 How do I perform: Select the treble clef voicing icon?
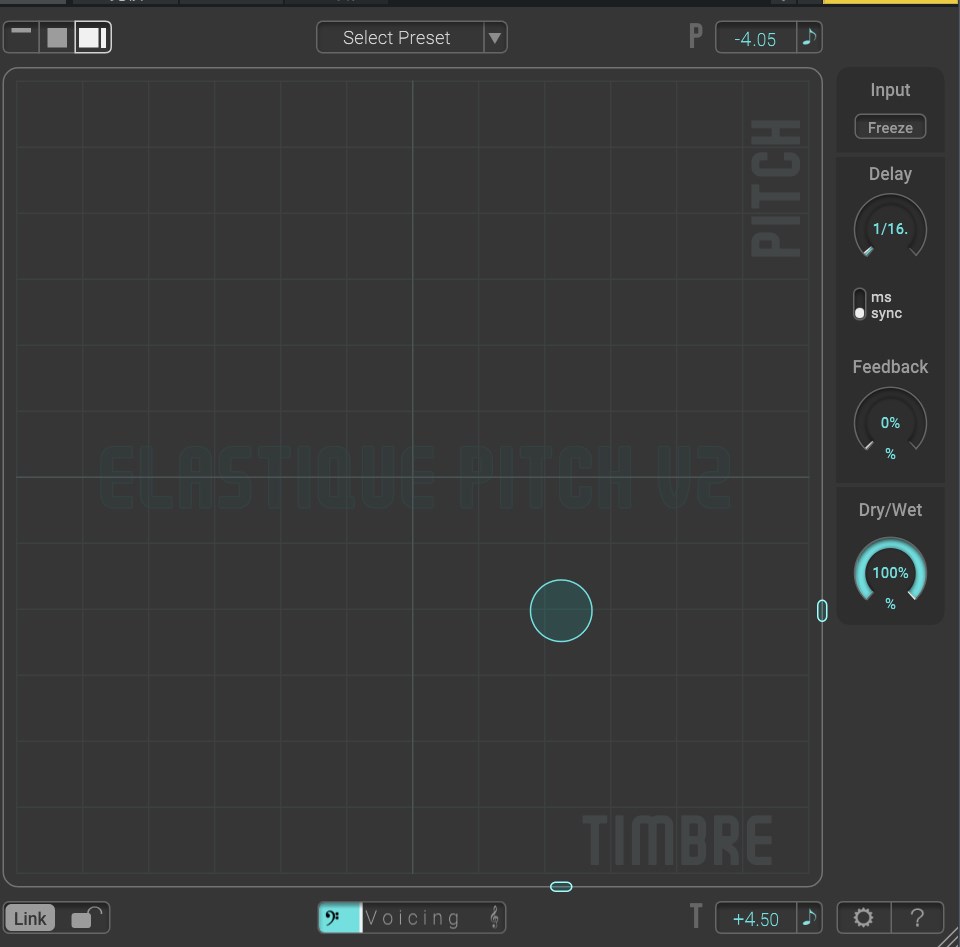point(493,917)
